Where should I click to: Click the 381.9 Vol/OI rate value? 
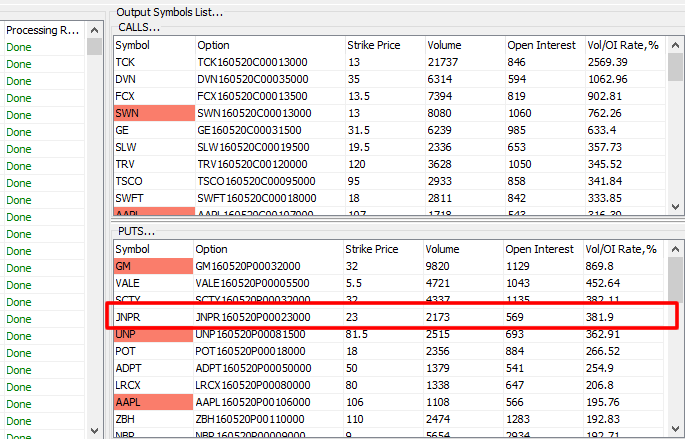click(600, 317)
